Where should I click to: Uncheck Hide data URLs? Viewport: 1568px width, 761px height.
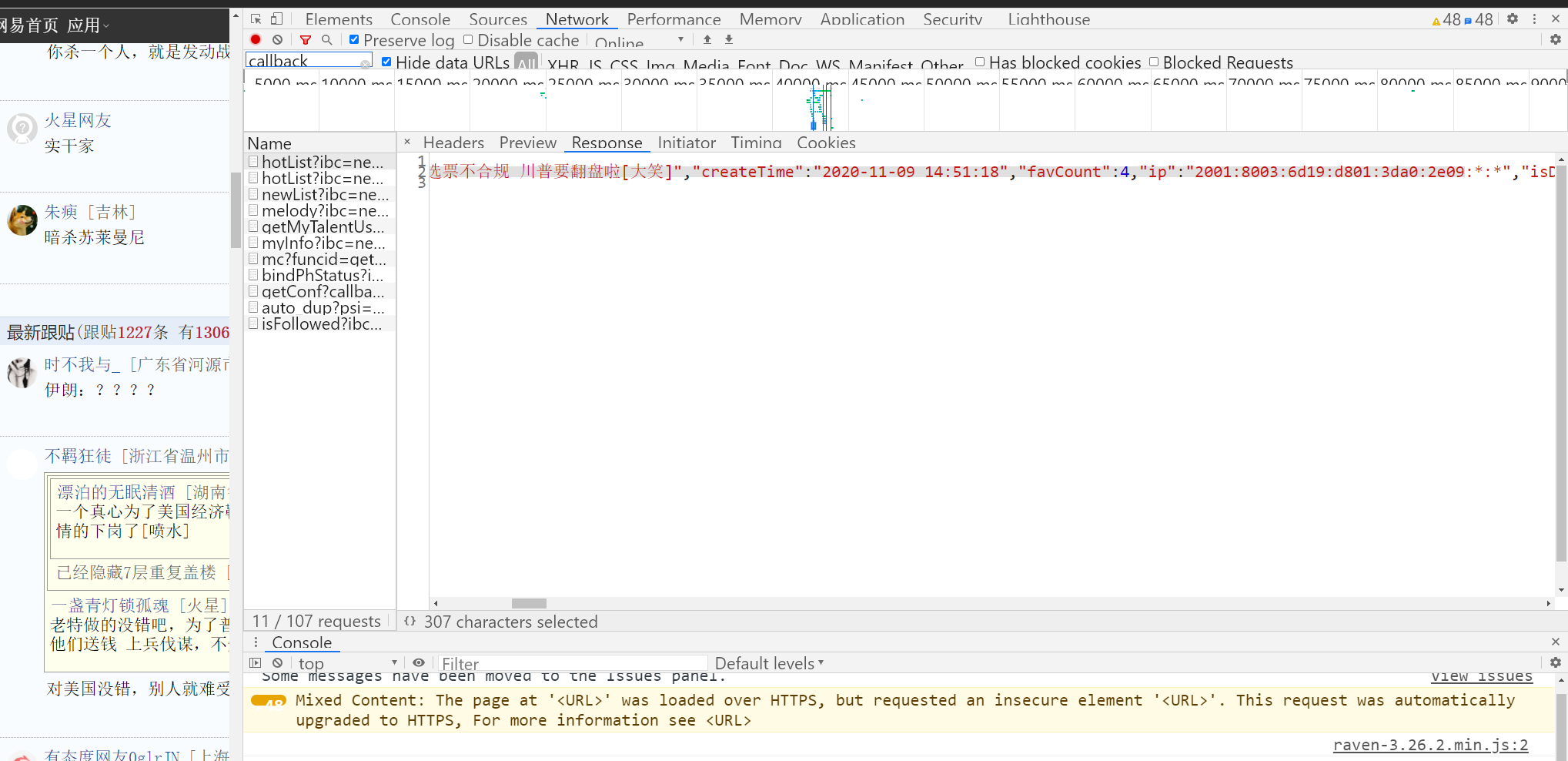386,61
